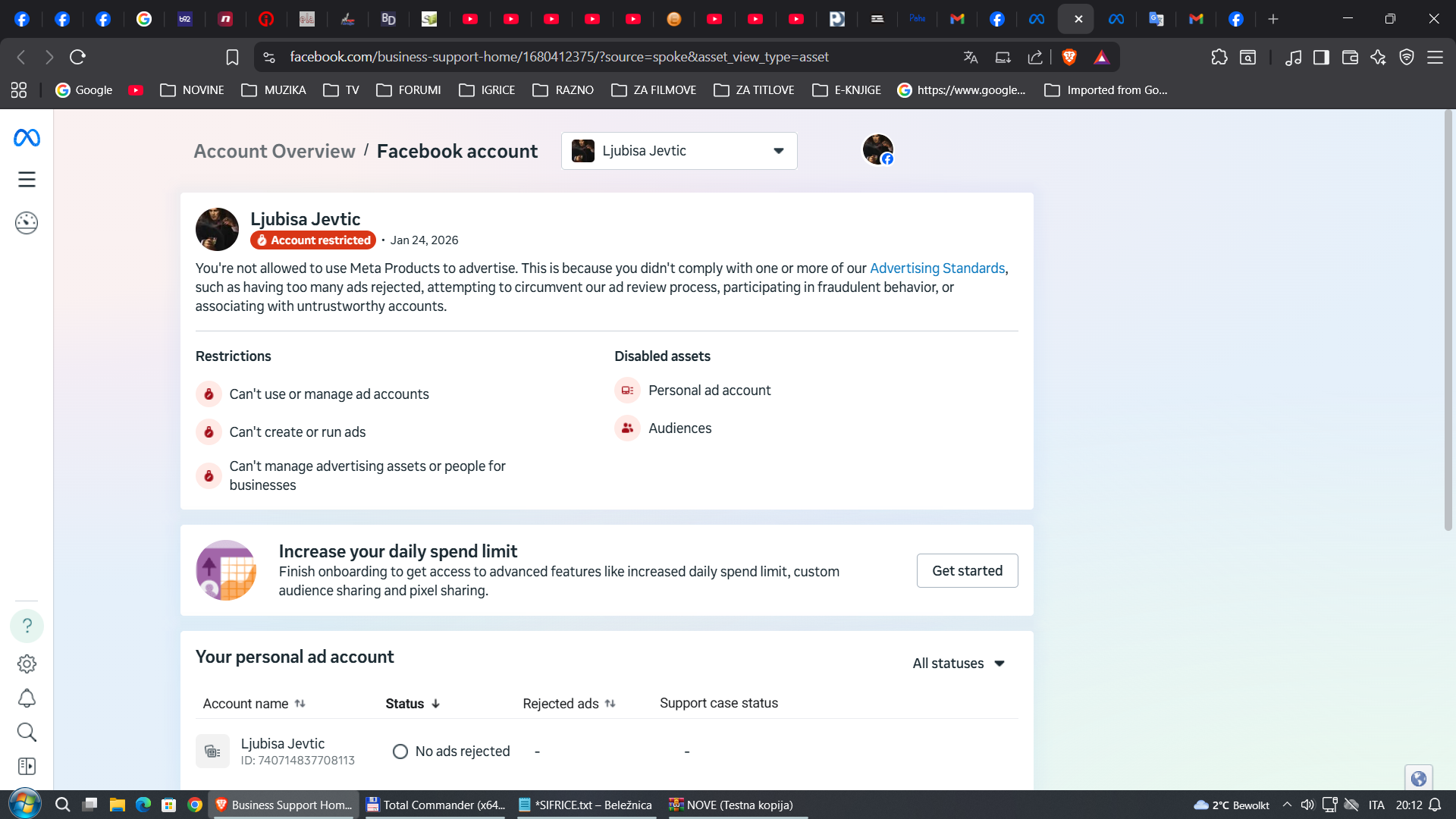Click the Meta logo icon in sidebar

pos(27,138)
